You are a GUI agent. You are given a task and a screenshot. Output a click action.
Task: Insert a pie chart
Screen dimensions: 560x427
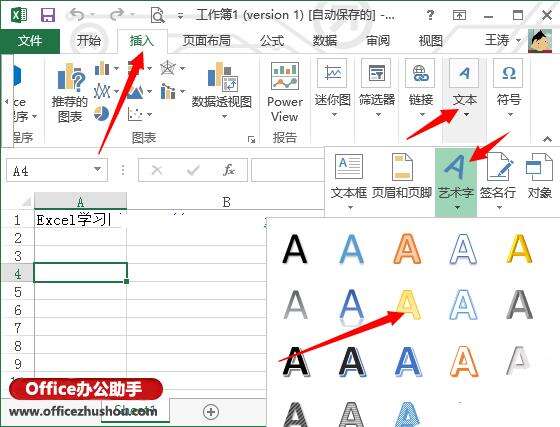pos(102,114)
